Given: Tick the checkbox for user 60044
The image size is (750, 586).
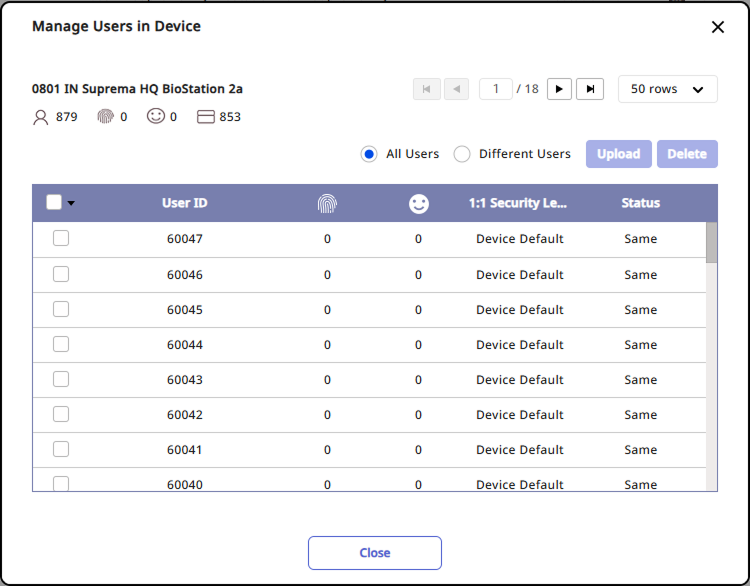Looking at the screenshot, I should click(x=61, y=344).
